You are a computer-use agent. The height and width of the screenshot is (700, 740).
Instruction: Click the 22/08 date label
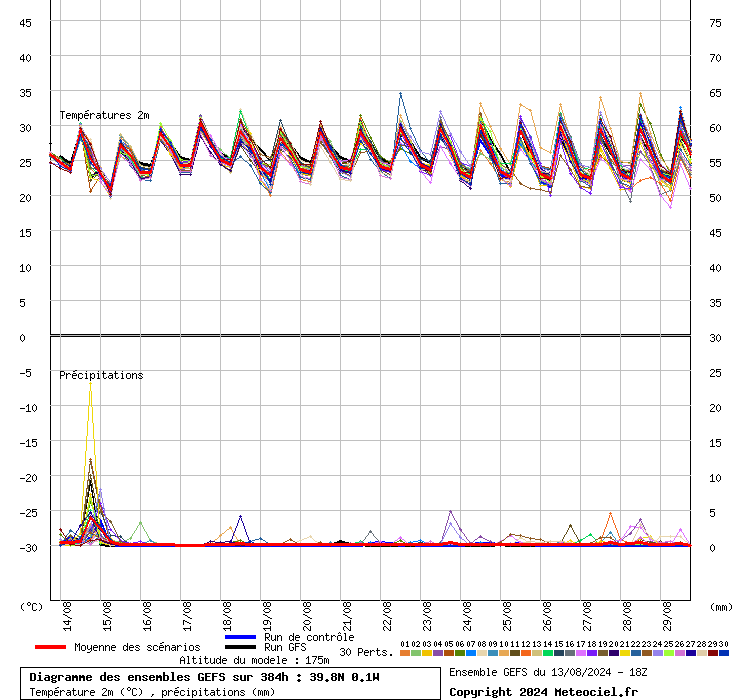click(x=387, y=616)
